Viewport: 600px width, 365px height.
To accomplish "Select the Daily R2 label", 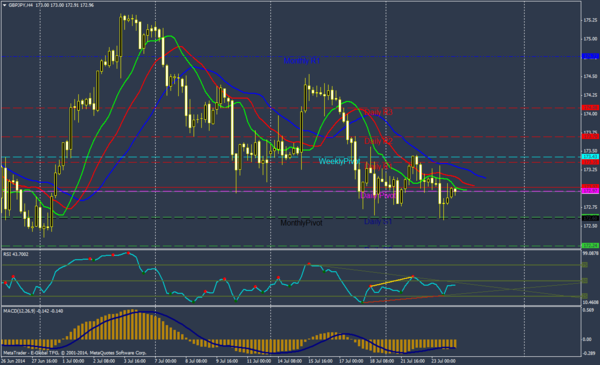I will point(378,141).
